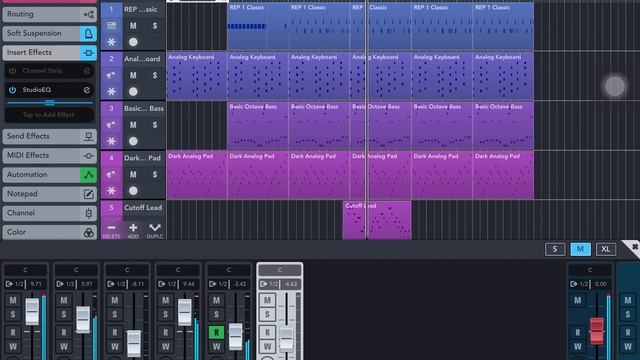Open the Channel Strip editor icon
This screenshot has width=640, height=360.
tap(87, 71)
